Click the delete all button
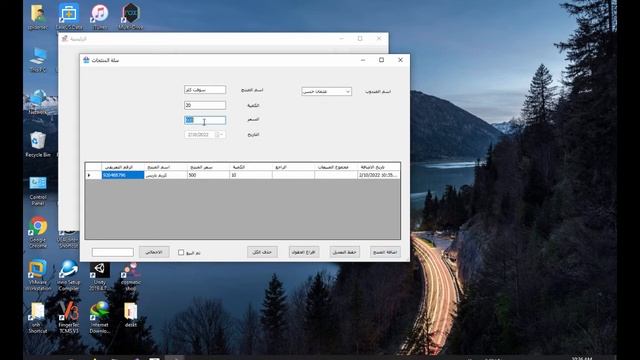Screen dimensions: 640x360 tap(262, 252)
